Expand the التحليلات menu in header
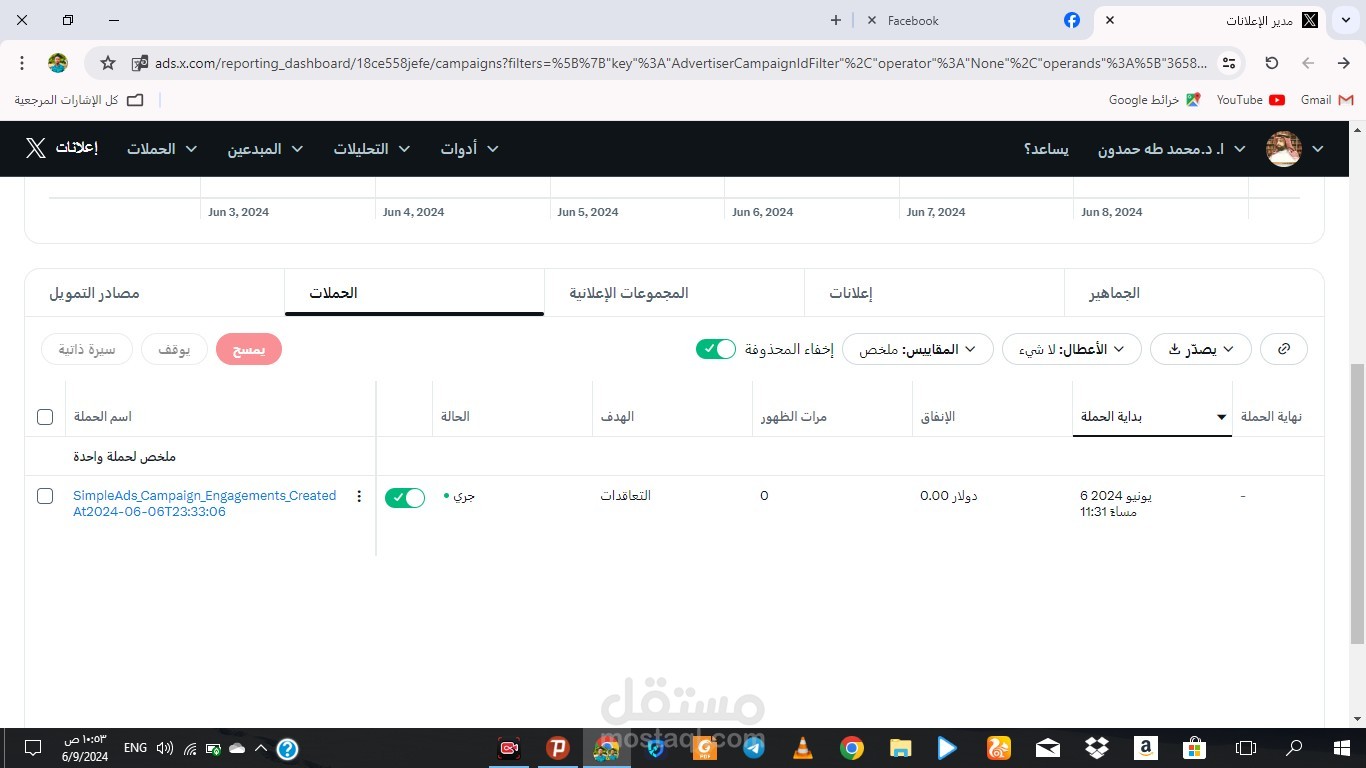This screenshot has height=768, width=1366. point(372,149)
